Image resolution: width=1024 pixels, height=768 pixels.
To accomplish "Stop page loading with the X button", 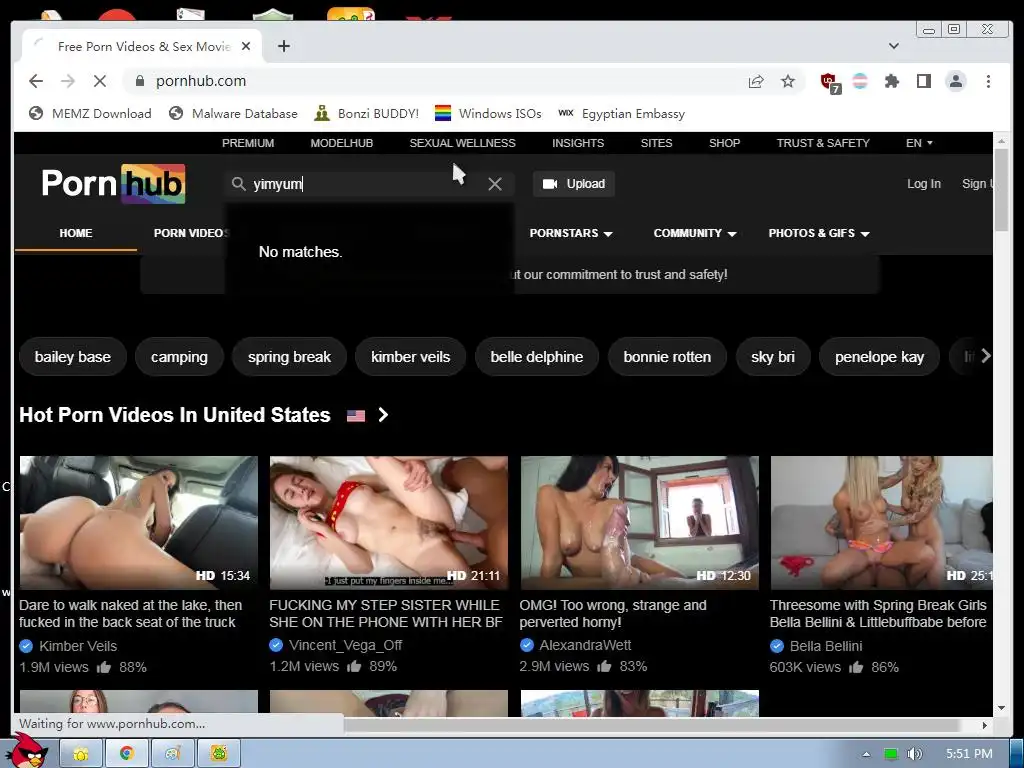I will pyautogui.click(x=99, y=81).
